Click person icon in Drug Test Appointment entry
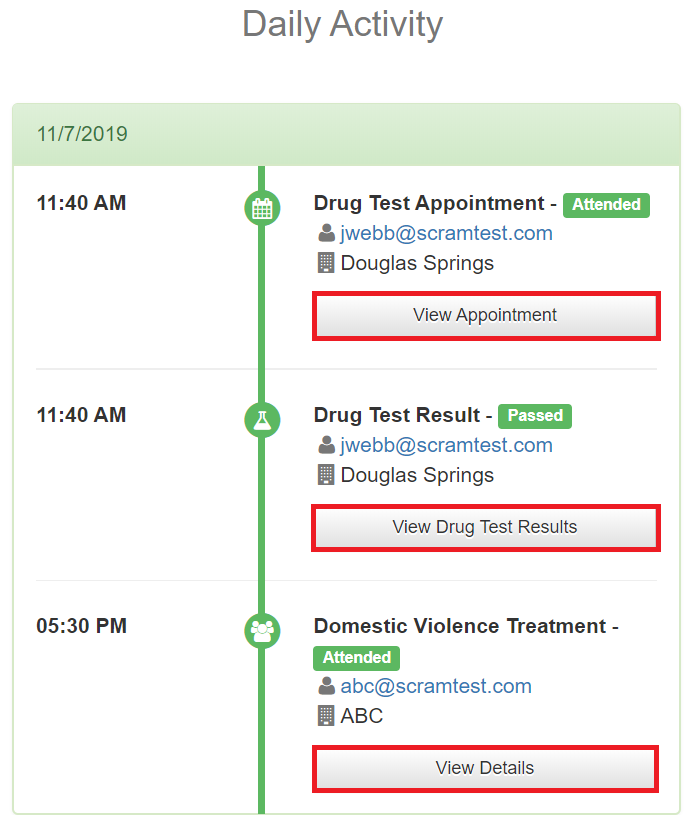Image resolution: width=698 pixels, height=815 pixels. (326, 234)
